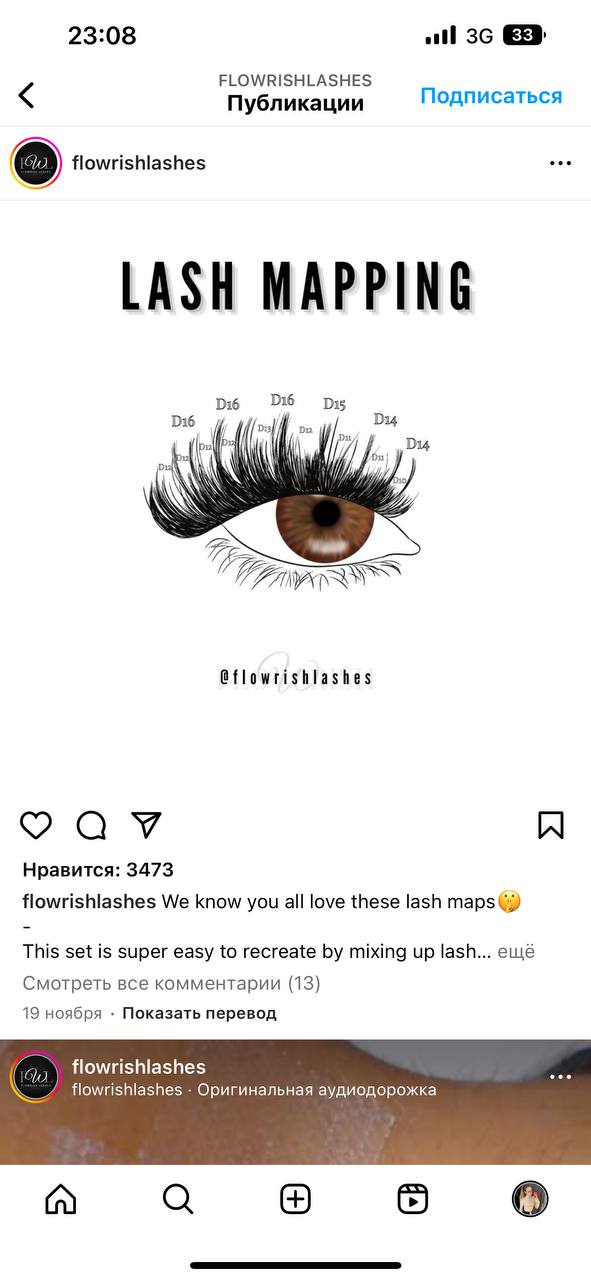Open comments via the speech bubble icon
The height and width of the screenshot is (1280, 591).
pos(91,825)
